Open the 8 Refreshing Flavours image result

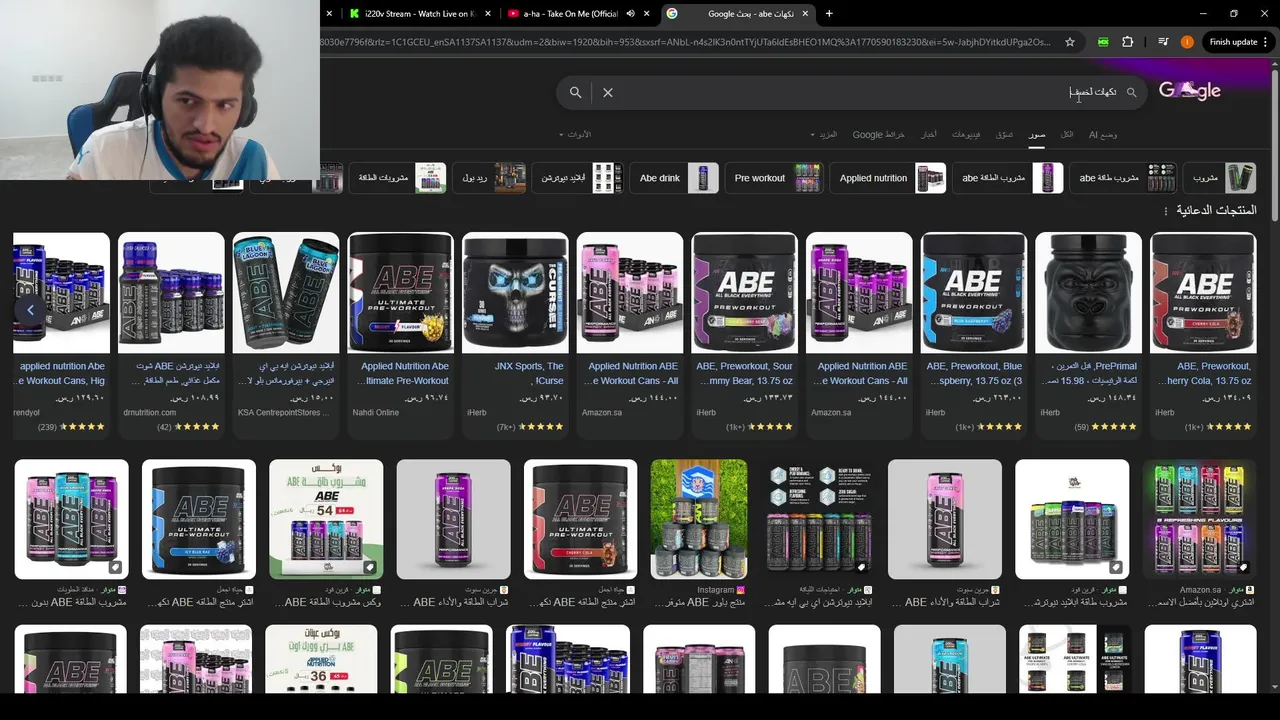click(x=1199, y=519)
